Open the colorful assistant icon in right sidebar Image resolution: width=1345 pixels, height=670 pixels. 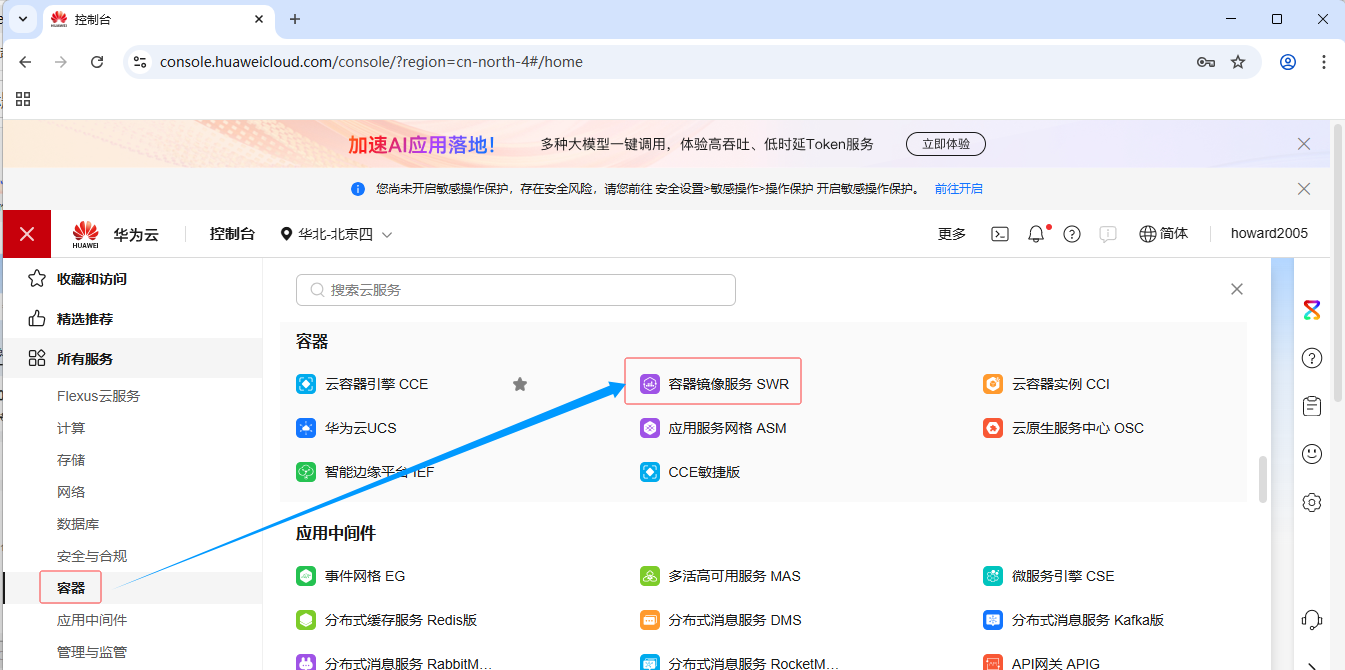click(x=1312, y=310)
